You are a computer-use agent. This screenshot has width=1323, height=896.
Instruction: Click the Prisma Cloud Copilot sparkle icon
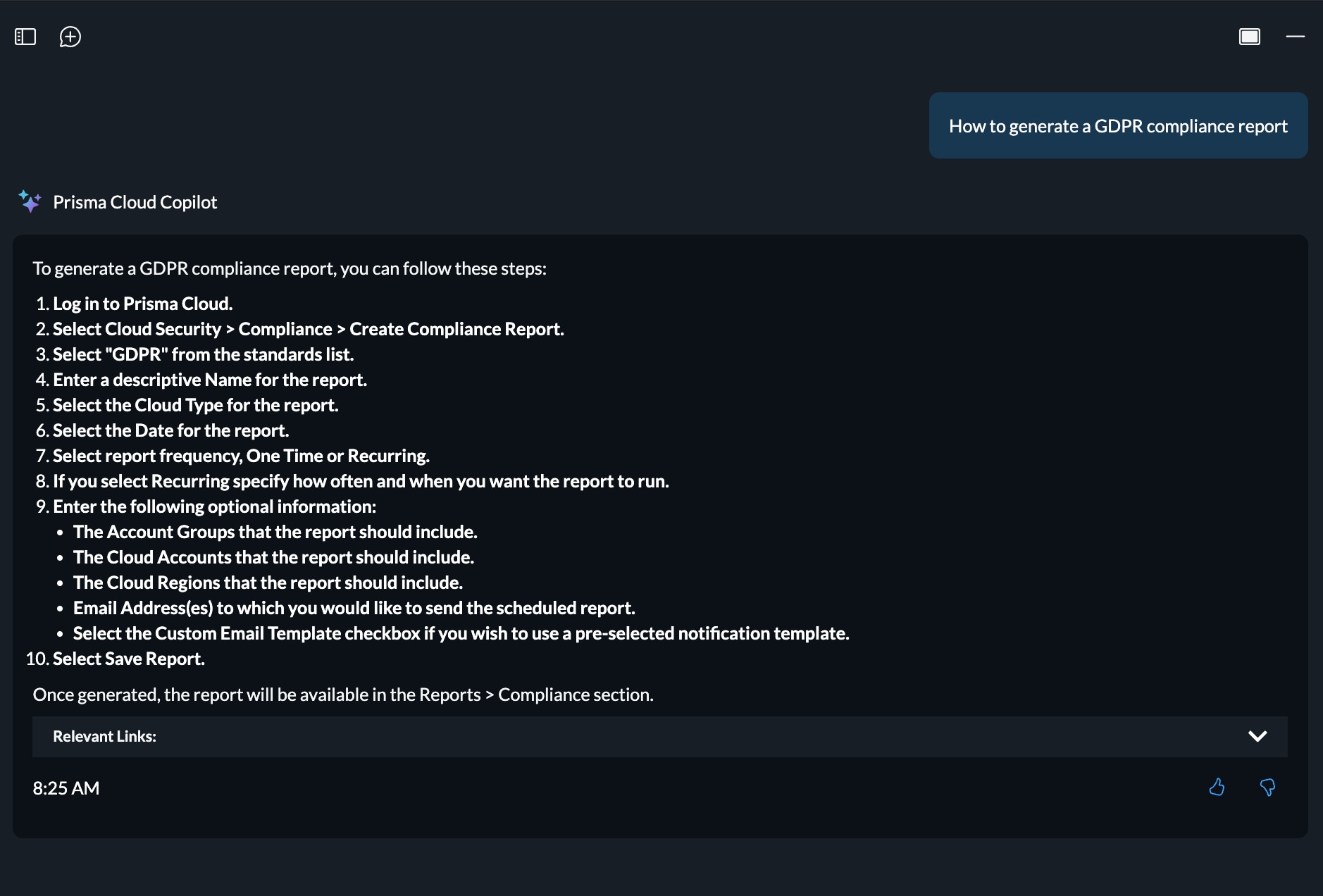pyautogui.click(x=30, y=201)
